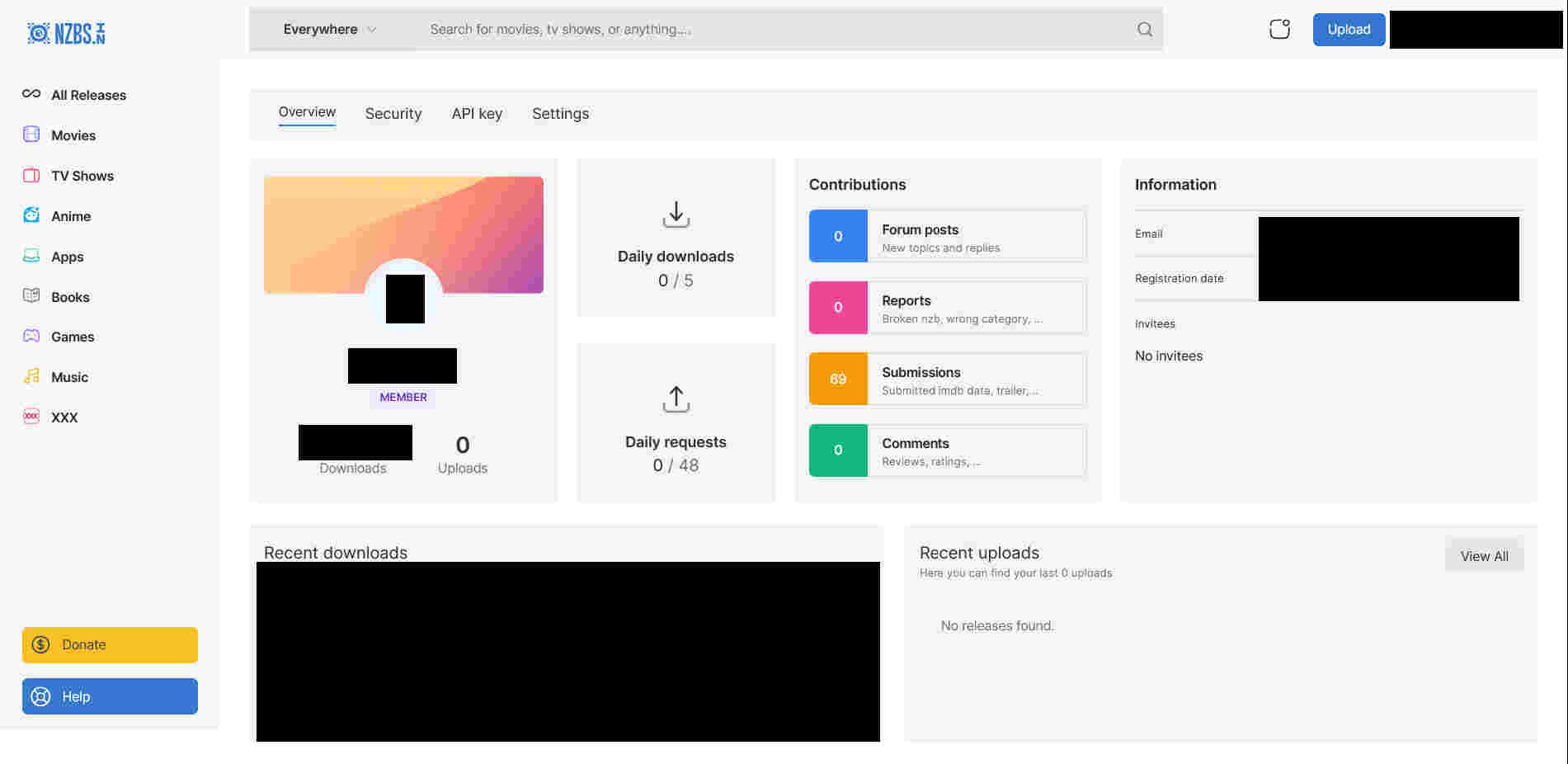Image resolution: width=1568 pixels, height=764 pixels.
Task: Open the Settings tab
Action: click(x=560, y=114)
